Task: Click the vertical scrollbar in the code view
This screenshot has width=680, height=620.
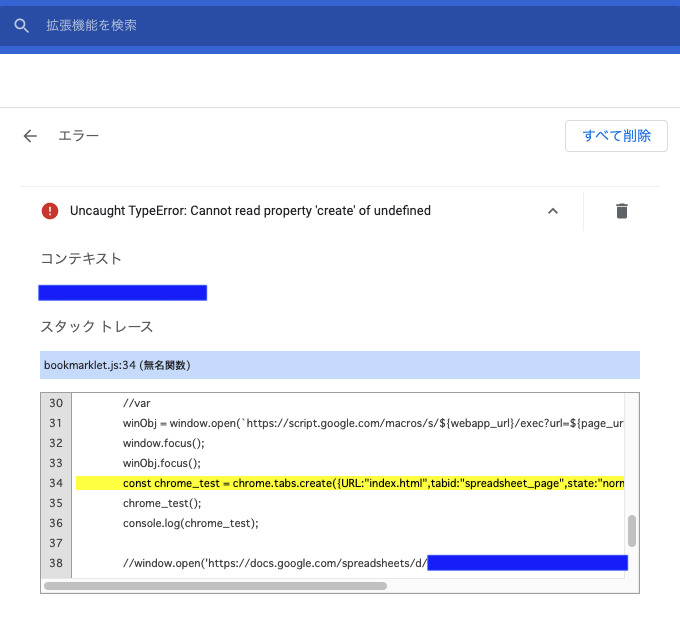Action: click(x=631, y=531)
